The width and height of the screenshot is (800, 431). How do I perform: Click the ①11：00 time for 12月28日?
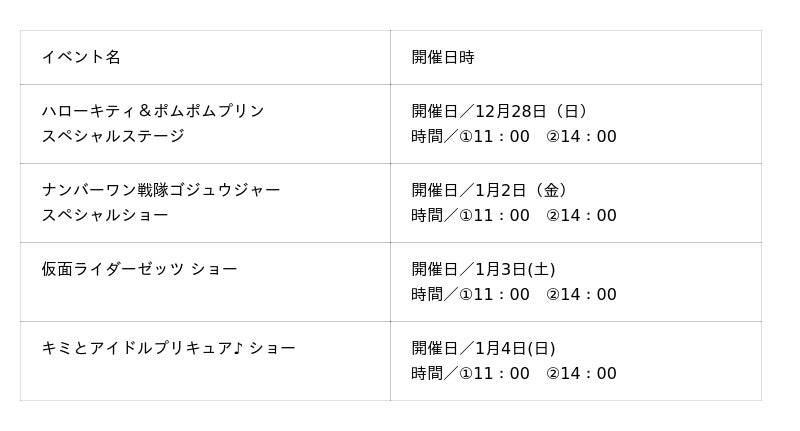[494, 136]
